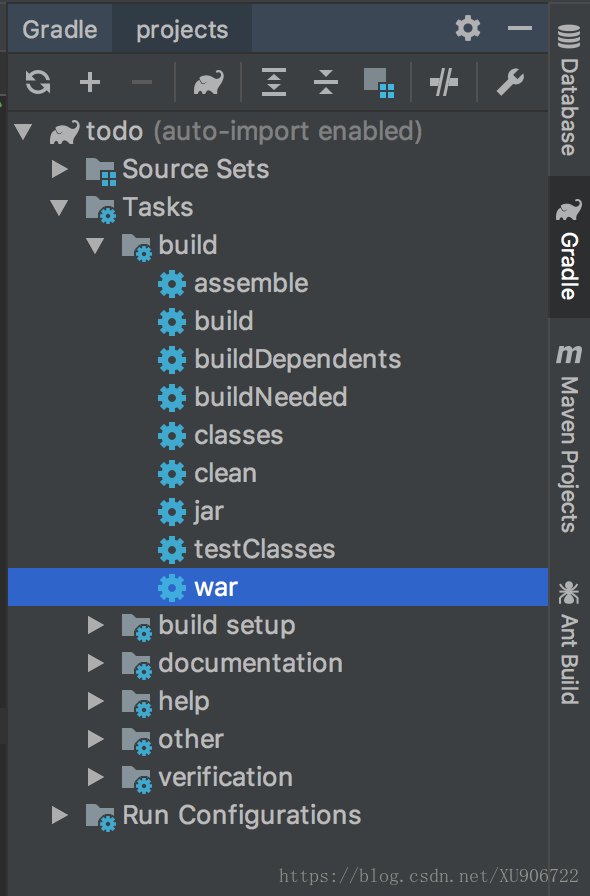Open the Database side tab
Viewport: 590px width, 896px height.
(x=568, y=90)
